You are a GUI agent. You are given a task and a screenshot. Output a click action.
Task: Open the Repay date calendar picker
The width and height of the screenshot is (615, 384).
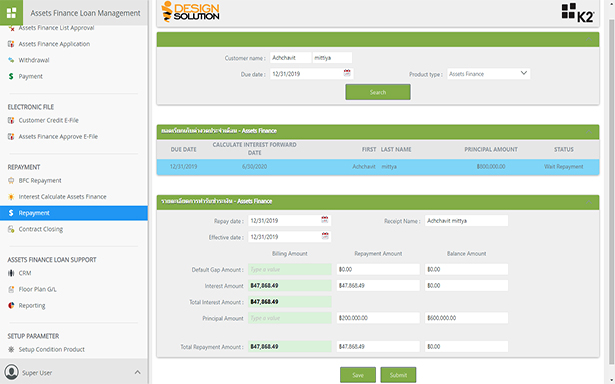coord(325,220)
